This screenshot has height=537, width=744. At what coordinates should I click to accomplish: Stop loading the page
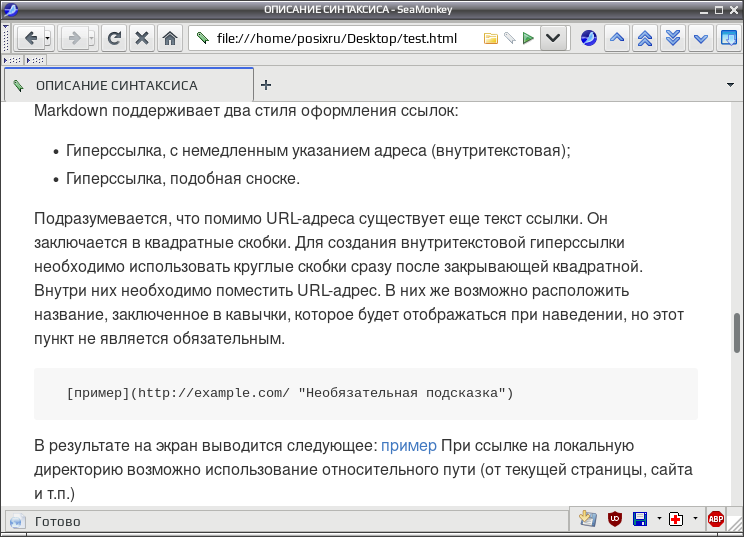click(x=141, y=38)
